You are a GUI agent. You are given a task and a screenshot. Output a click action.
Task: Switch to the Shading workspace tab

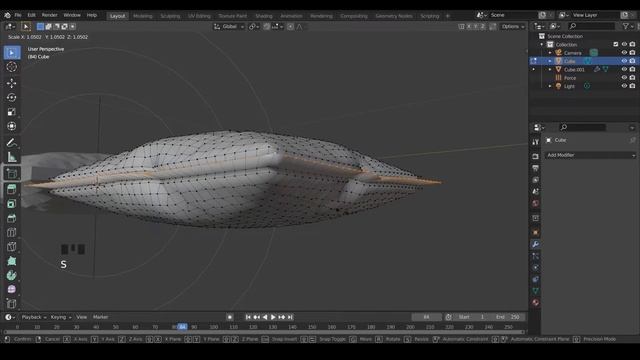click(264, 16)
